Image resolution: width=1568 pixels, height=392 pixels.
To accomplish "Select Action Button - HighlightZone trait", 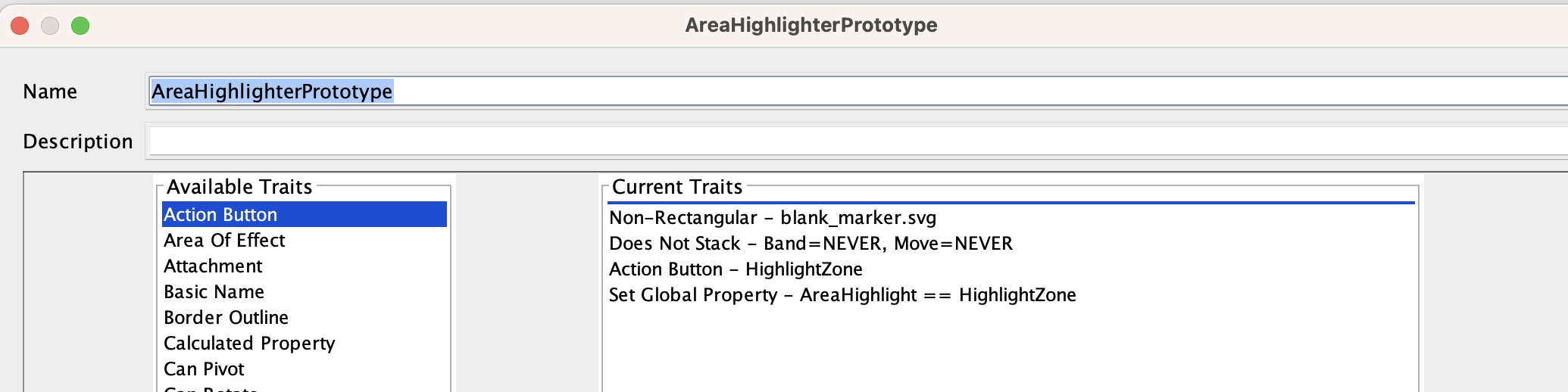I will pos(1011,269).
